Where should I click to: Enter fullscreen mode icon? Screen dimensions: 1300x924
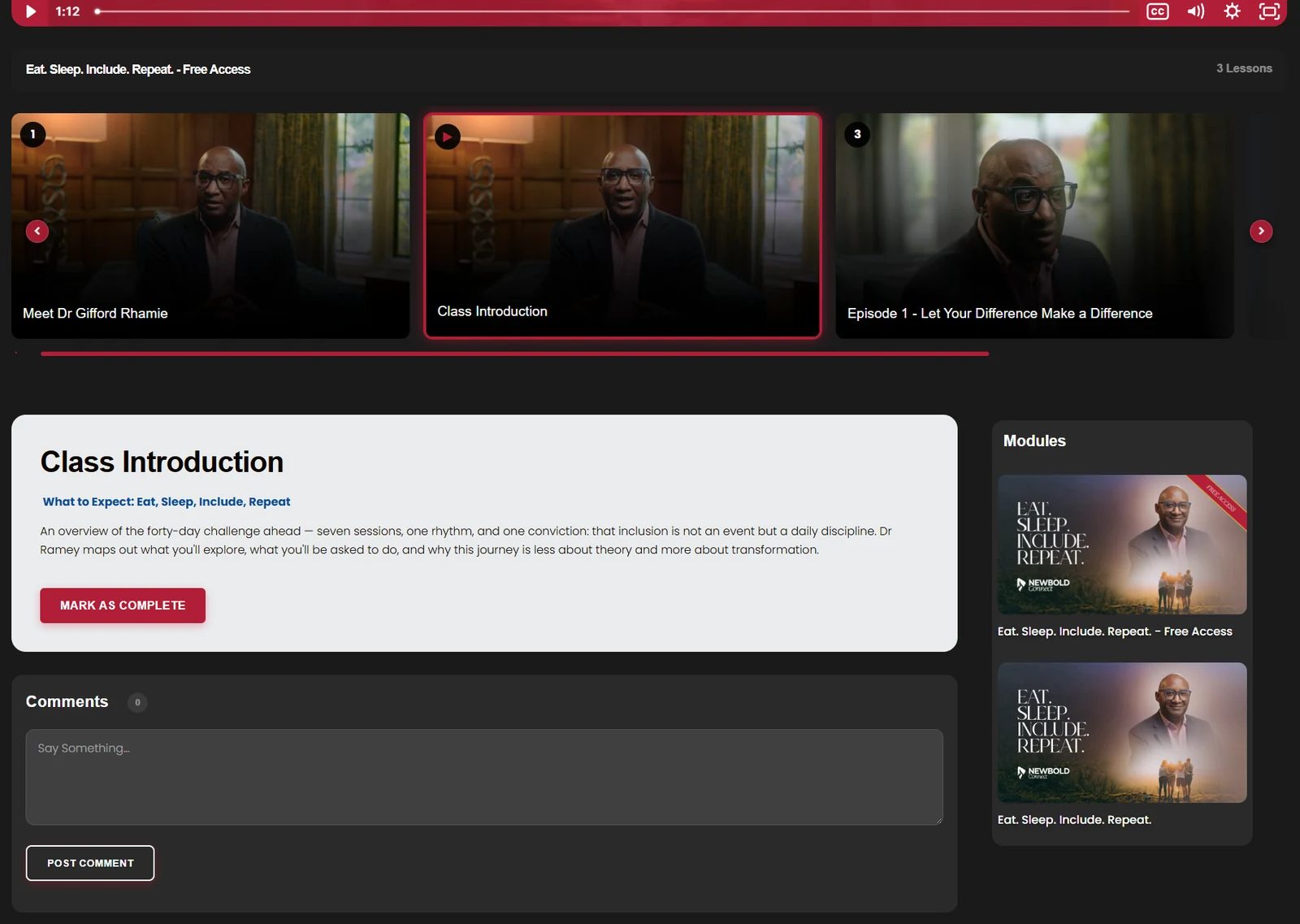point(1269,11)
